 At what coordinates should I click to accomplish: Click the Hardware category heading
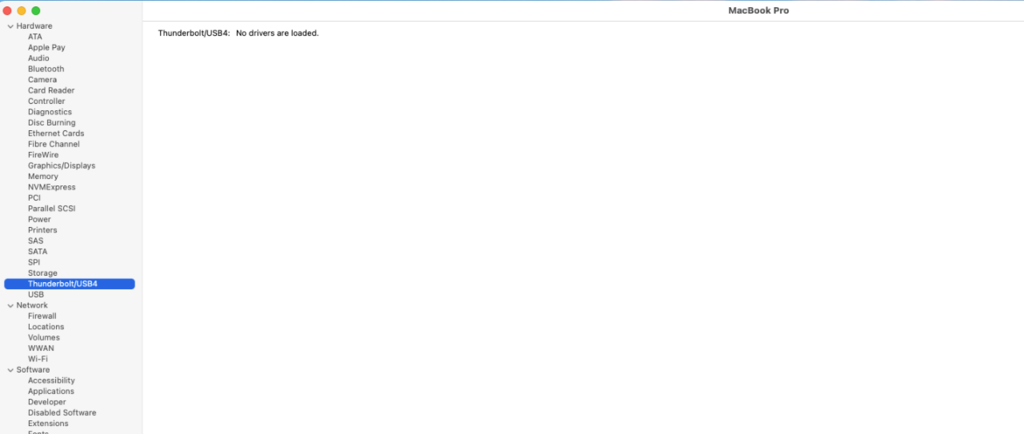(34, 26)
